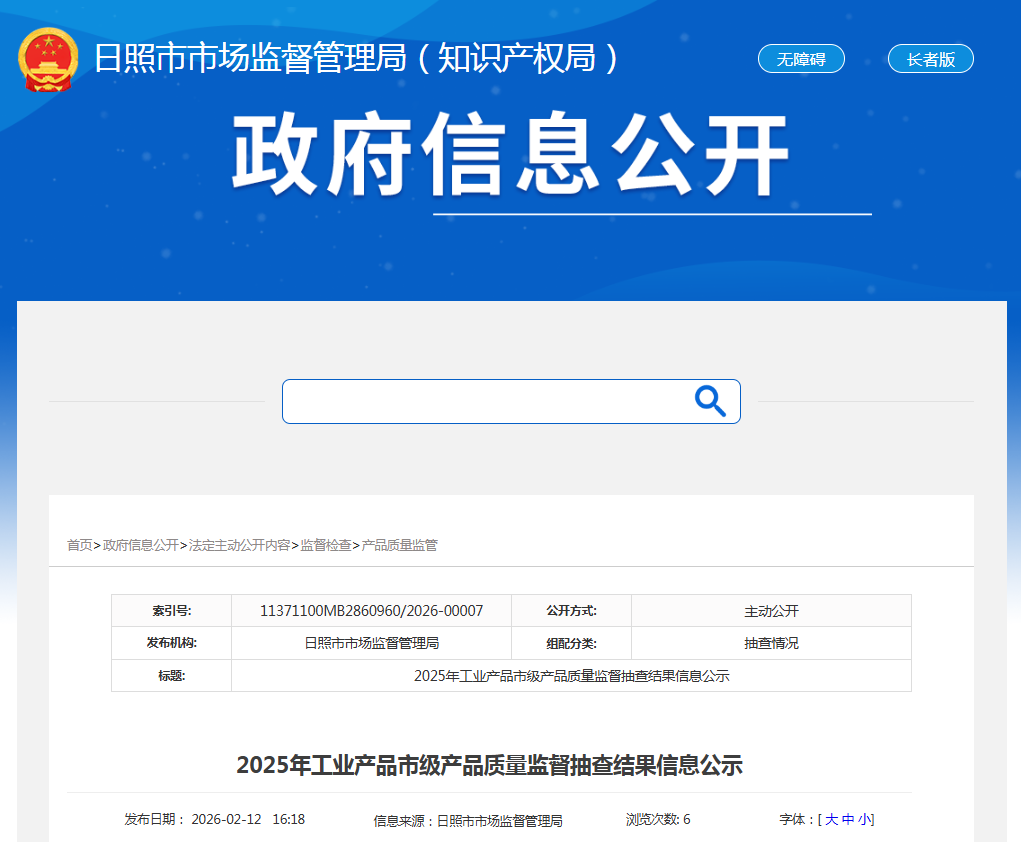Screen dimensions: 1021x842
Task: Click the national emblem logo in header
Action: tap(48, 59)
